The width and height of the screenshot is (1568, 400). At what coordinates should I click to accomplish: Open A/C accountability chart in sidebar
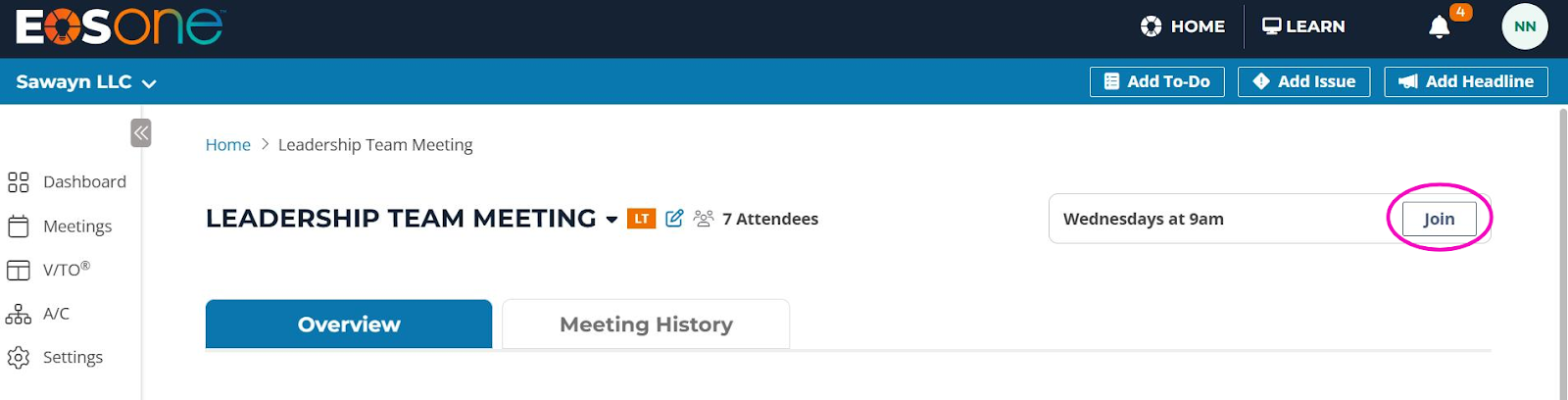pyautogui.click(x=37, y=314)
